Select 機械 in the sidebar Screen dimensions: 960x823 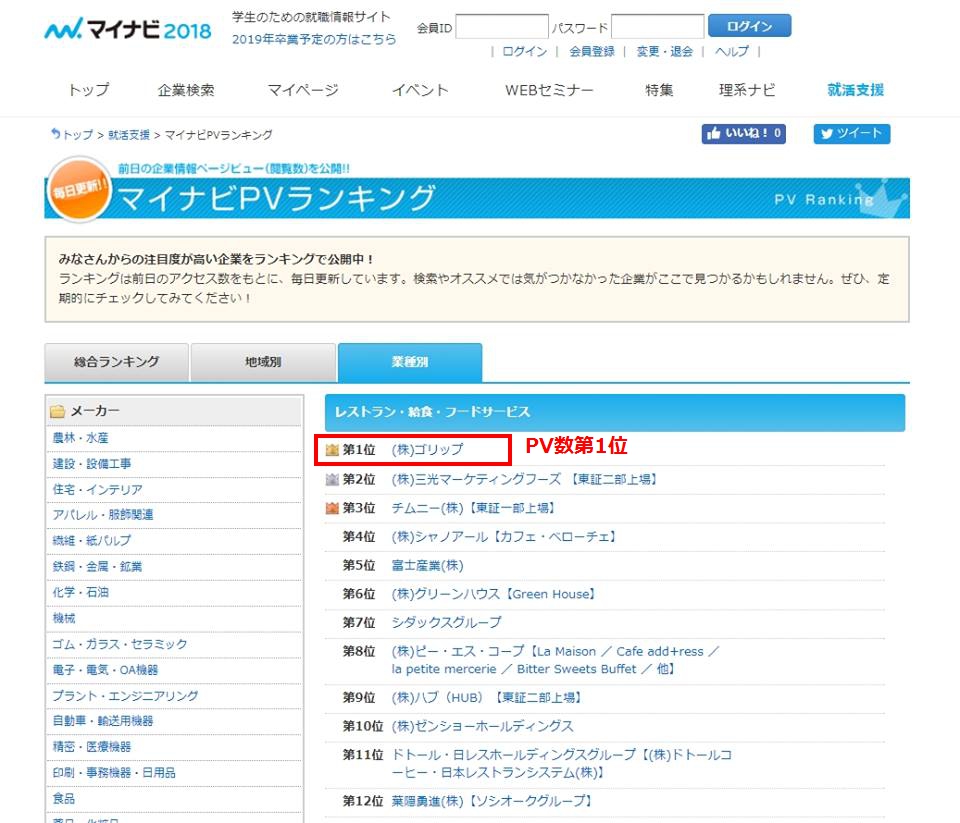point(64,618)
